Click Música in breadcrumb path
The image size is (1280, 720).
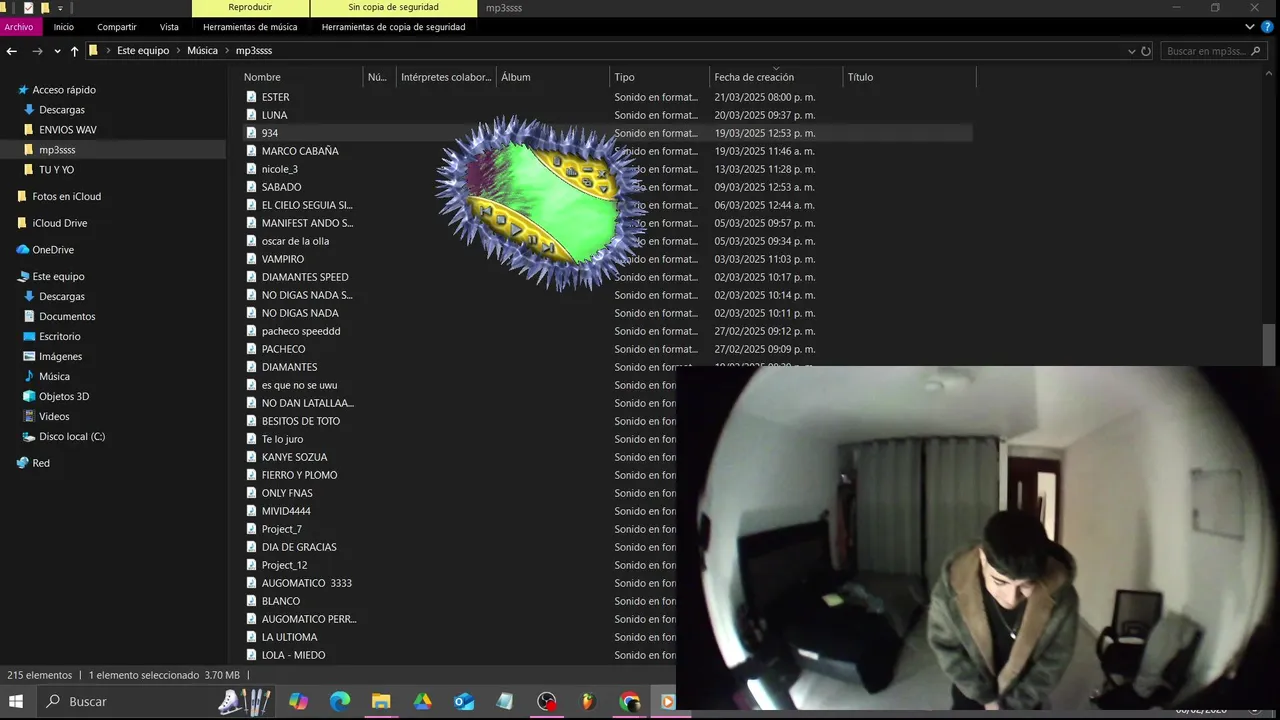tap(202, 51)
